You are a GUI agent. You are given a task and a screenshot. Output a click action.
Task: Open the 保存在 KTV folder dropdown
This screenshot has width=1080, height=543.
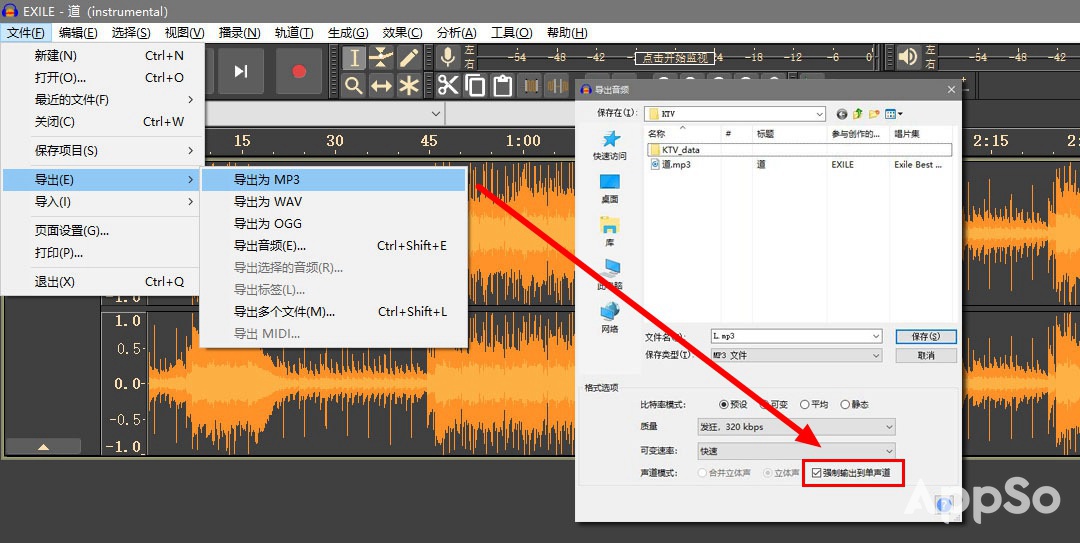(735, 114)
